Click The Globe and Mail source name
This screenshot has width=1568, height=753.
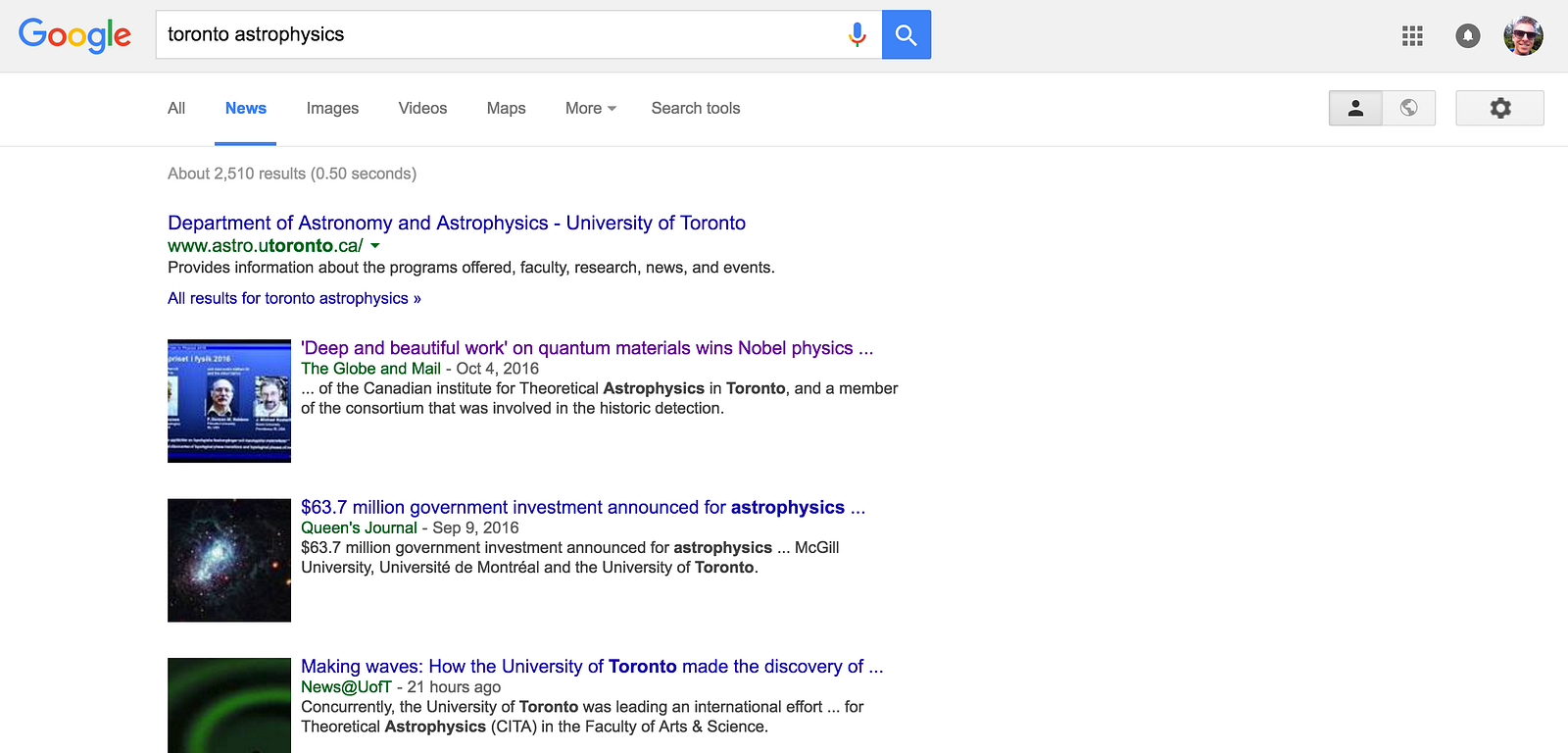[x=370, y=369]
